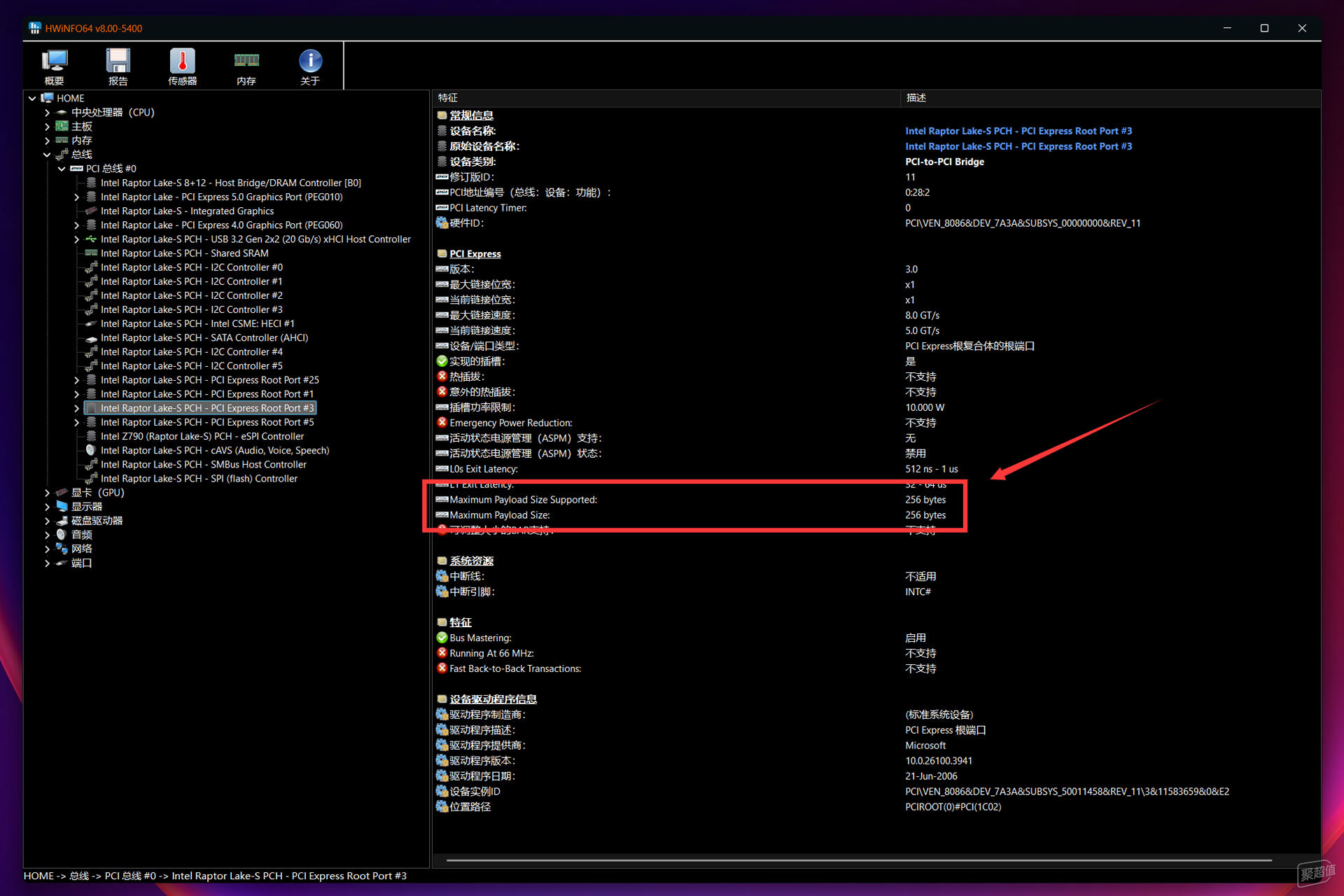Screen dimensions: 1344x896
Task: Select Intel Raptor Lake-S Integrated Graphics
Action: pos(187,211)
